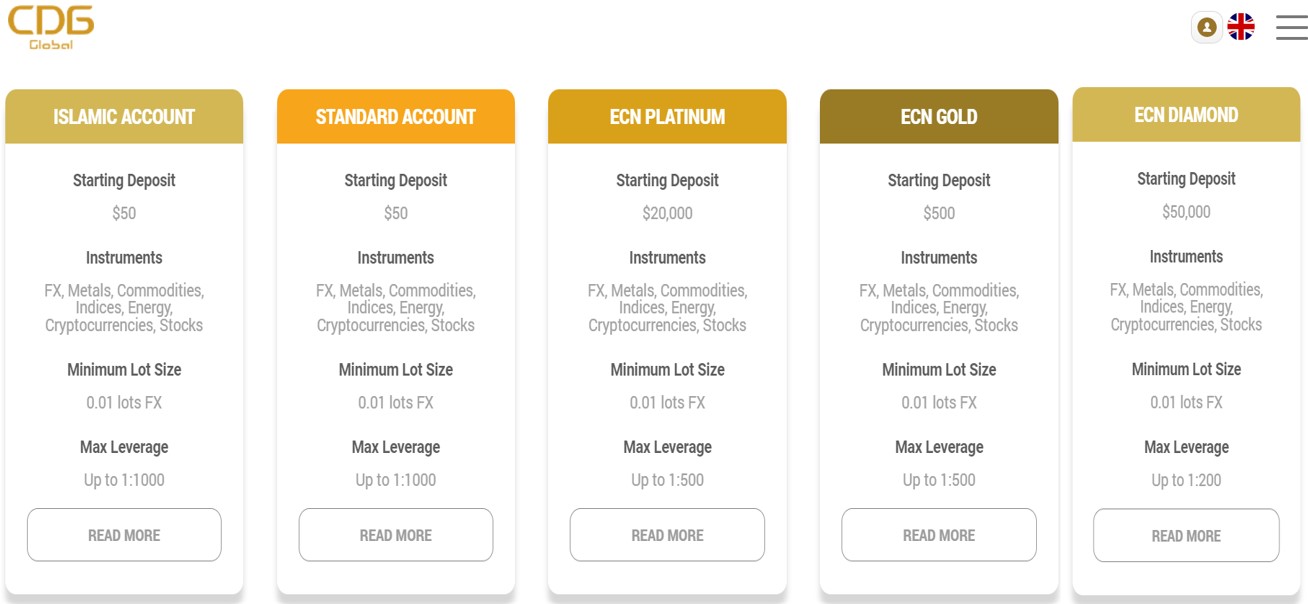The height and width of the screenshot is (604, 1308).
Task: Click Read More for Standard Account
Action: [x=396, y=535]
